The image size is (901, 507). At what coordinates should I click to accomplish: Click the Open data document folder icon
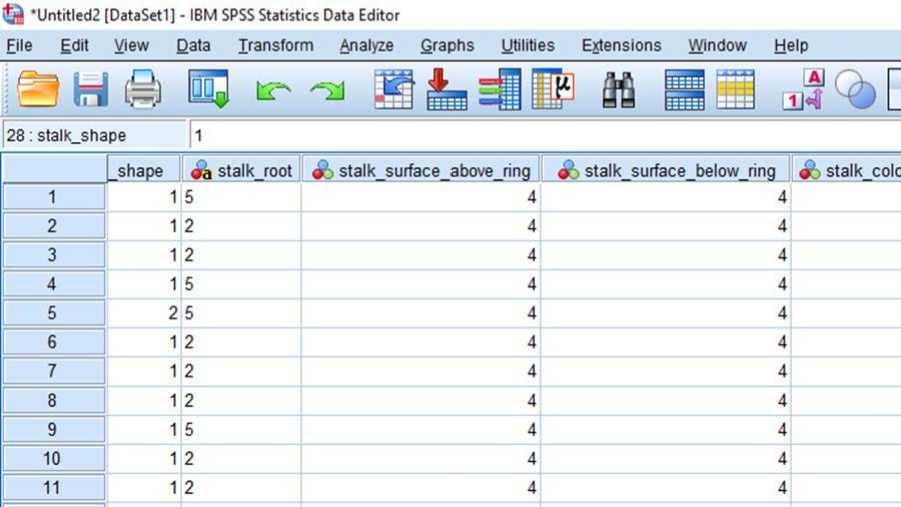38,90
